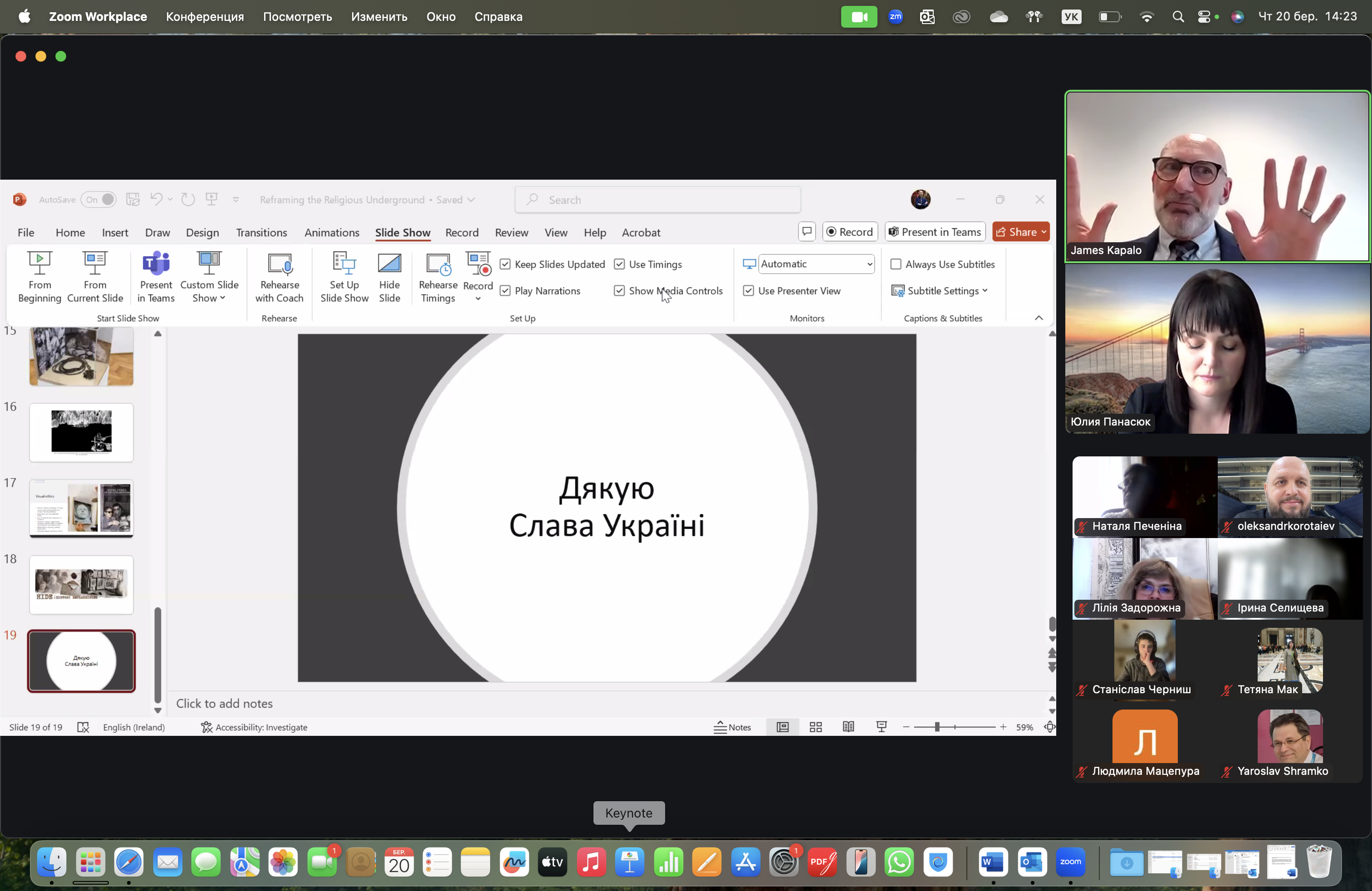This screenshot has height=891, width=1372.
Task: Open the Справка menu
Action: (498, 17)
